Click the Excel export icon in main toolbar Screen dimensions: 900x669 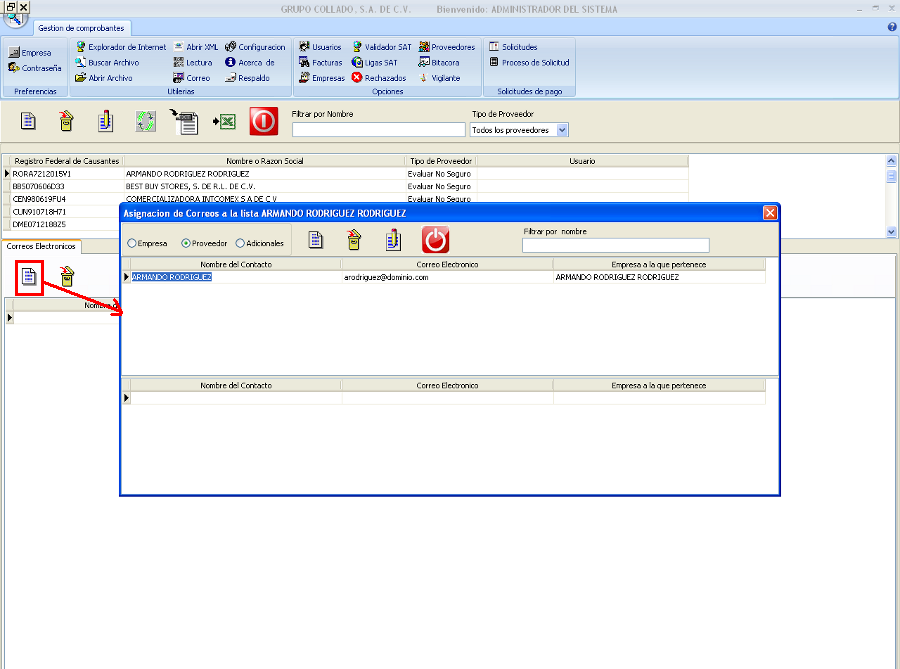(x=225, y=122)
